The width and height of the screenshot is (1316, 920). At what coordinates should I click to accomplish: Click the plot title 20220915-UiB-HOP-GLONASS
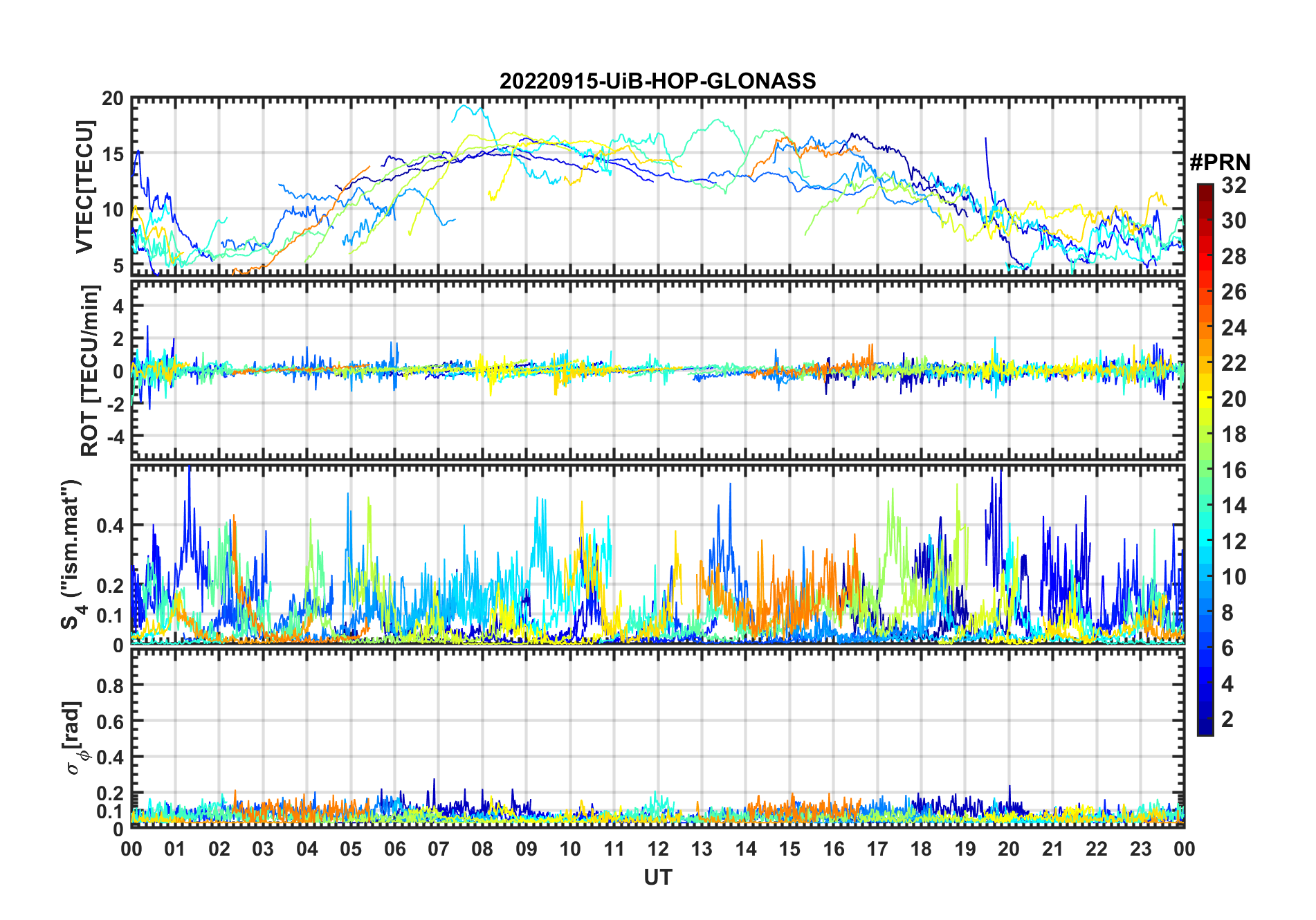(657, 81)
